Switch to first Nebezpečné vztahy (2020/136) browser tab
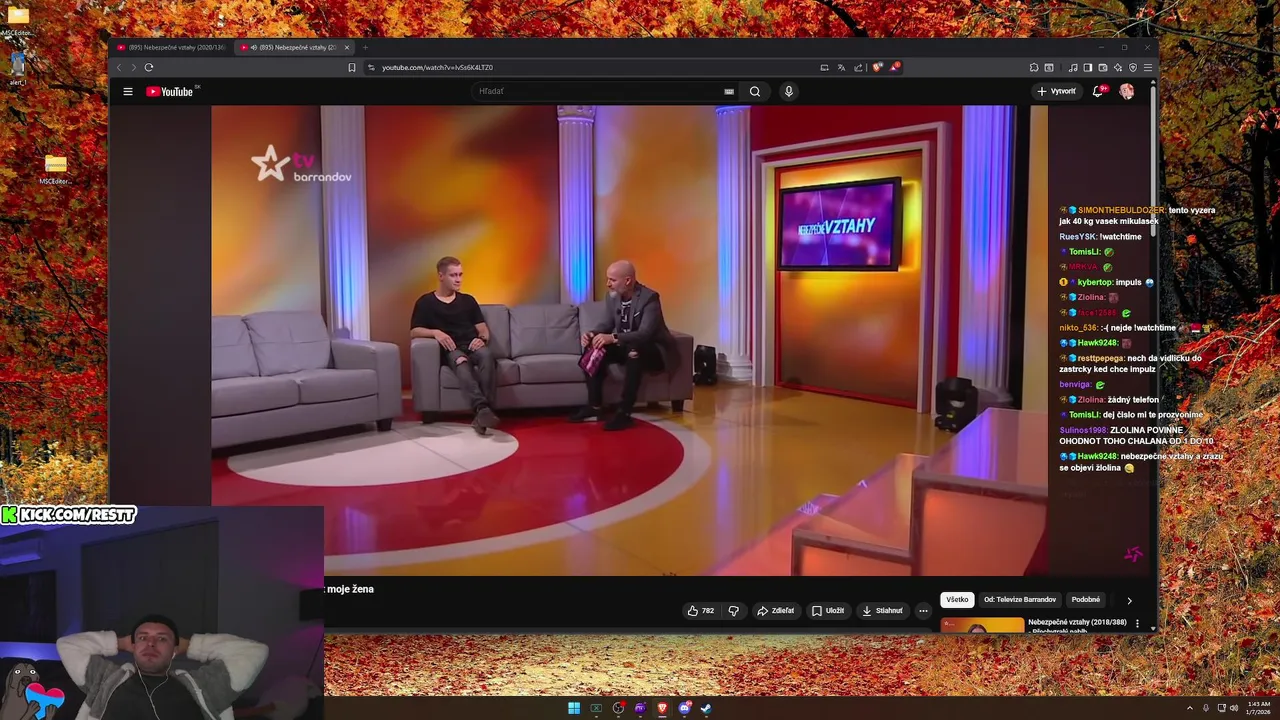 click(x=171, y=47)
